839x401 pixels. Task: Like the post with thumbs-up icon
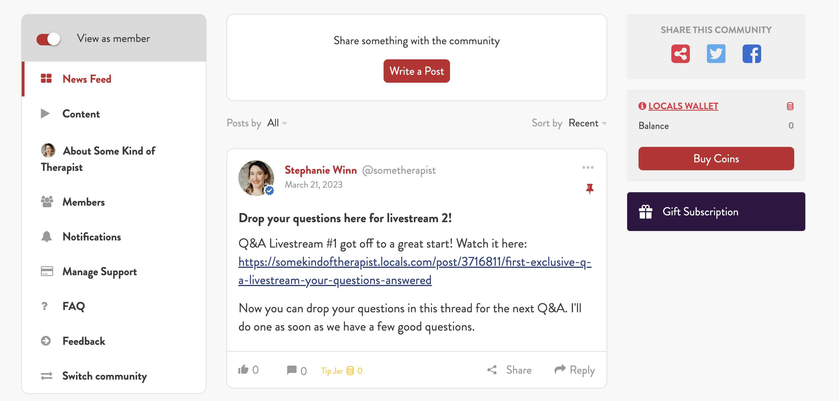243,369
